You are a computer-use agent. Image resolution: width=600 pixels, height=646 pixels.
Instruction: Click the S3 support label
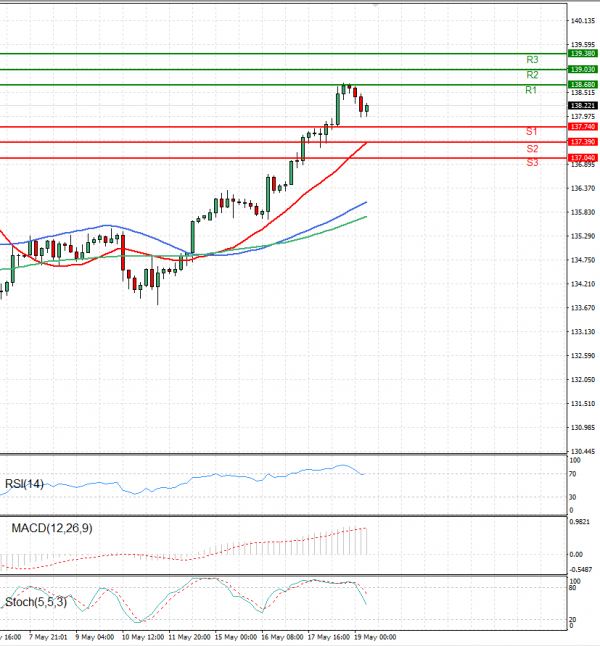pyautogui.click(x=532, y=163)
